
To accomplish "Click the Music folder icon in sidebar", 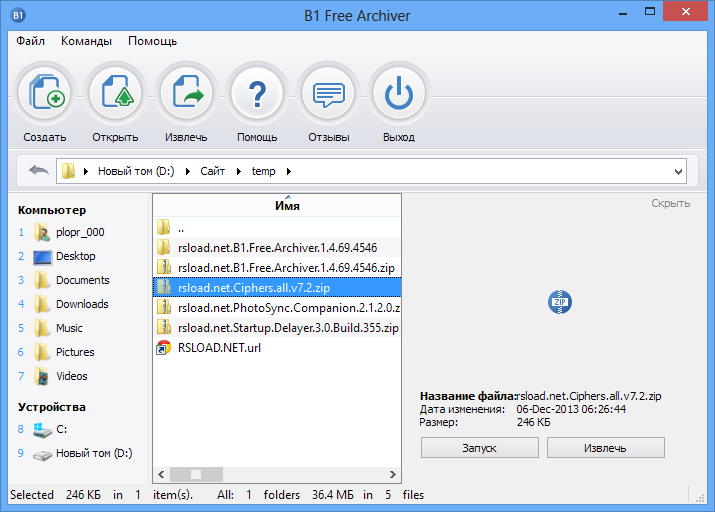I will coord(42,328).
